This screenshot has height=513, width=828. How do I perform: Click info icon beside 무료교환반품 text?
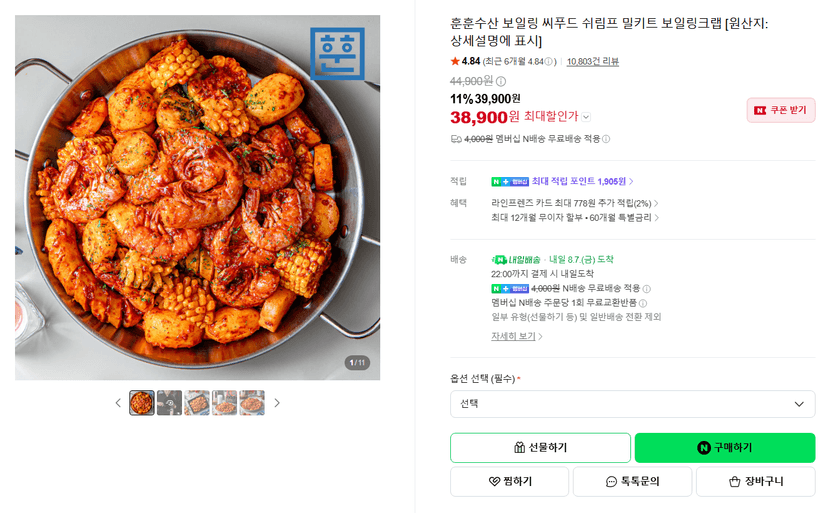coord(643,303)
